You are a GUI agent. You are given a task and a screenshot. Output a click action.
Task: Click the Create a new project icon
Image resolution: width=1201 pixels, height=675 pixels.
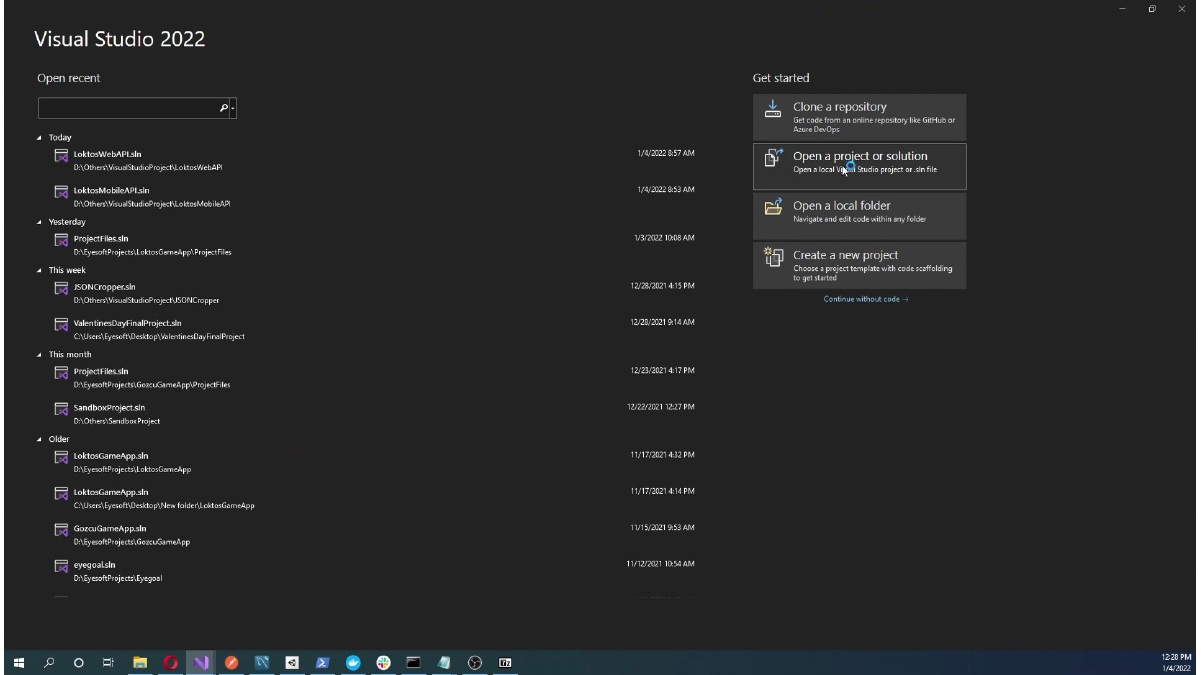point(773,256)
